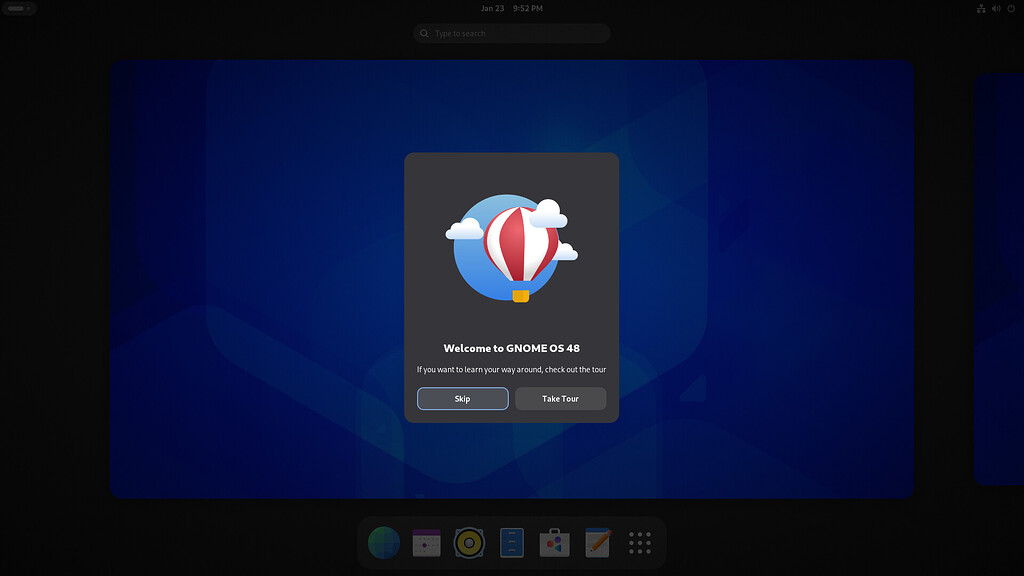The width and height of the screenshot is (1024, 576).
Task: Open the Text Editor from the dock
Action: tap(597, 543)
